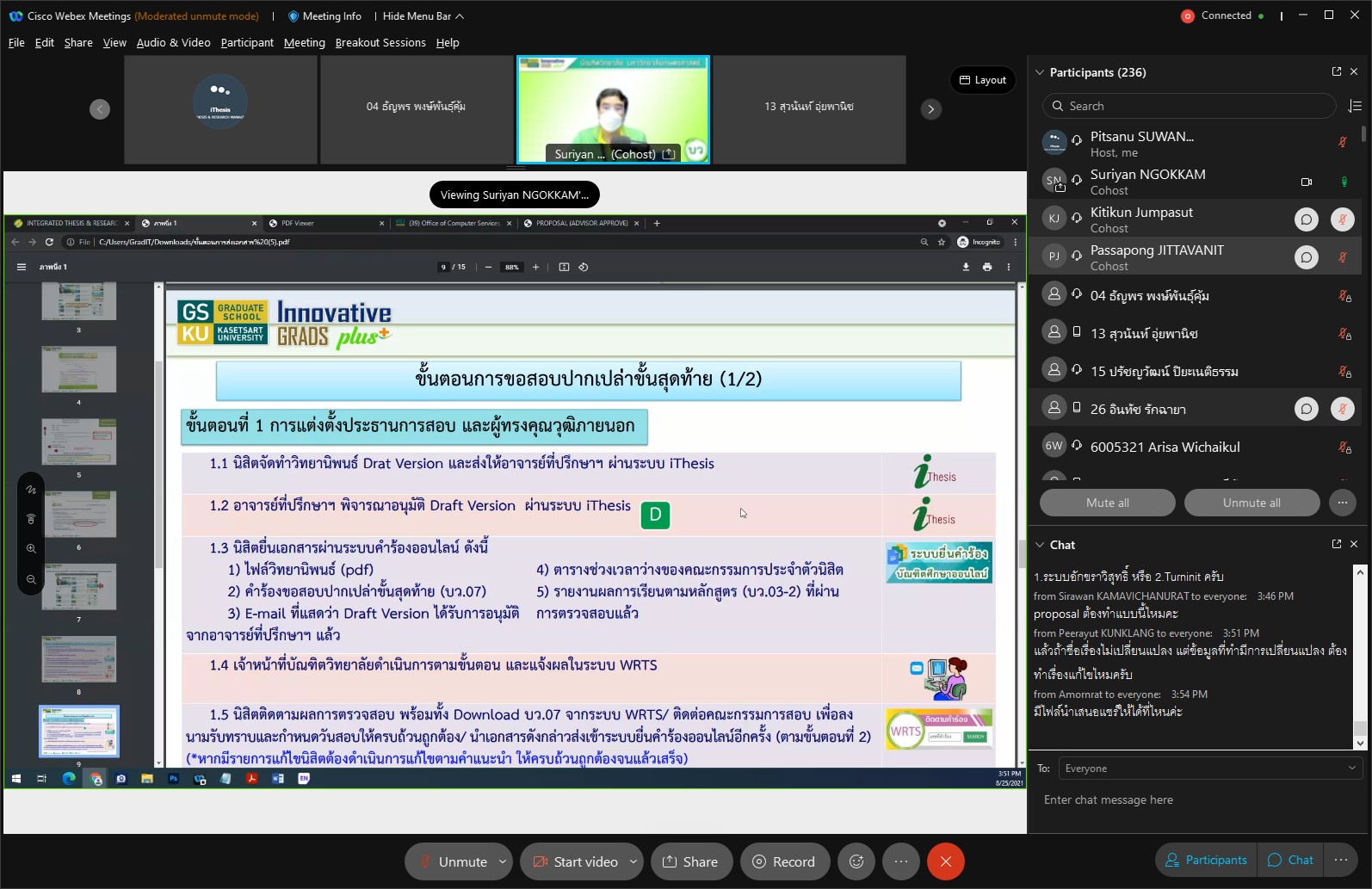Toggle the Chat panel button
Viewport: 1372px width, 889px height.
[x=1290, y=860]
